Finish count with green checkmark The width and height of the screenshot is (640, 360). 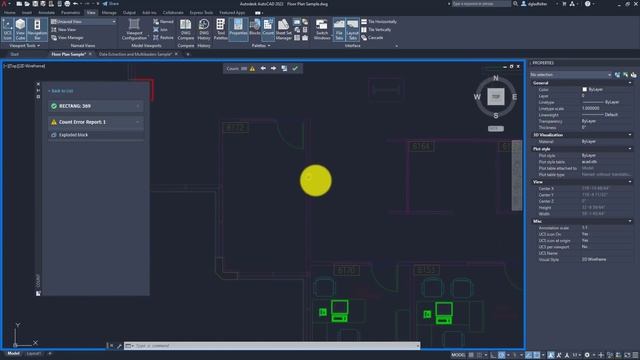pos(295,69)
